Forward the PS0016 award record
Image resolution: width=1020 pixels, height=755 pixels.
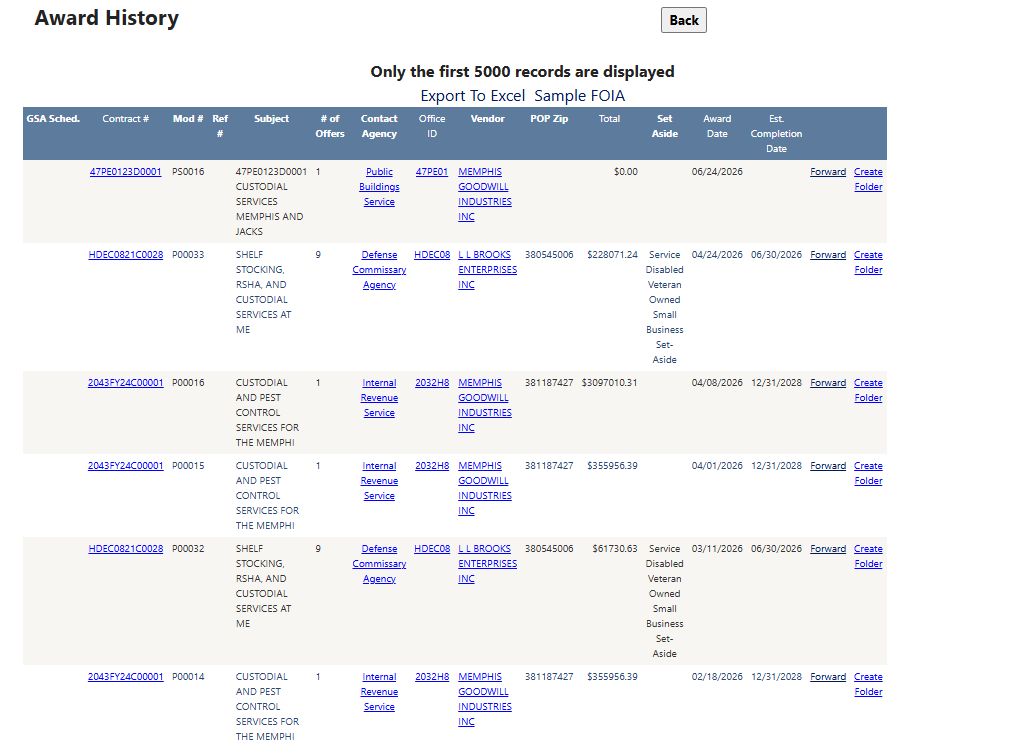pyautogui.click(x=828, y=172)
